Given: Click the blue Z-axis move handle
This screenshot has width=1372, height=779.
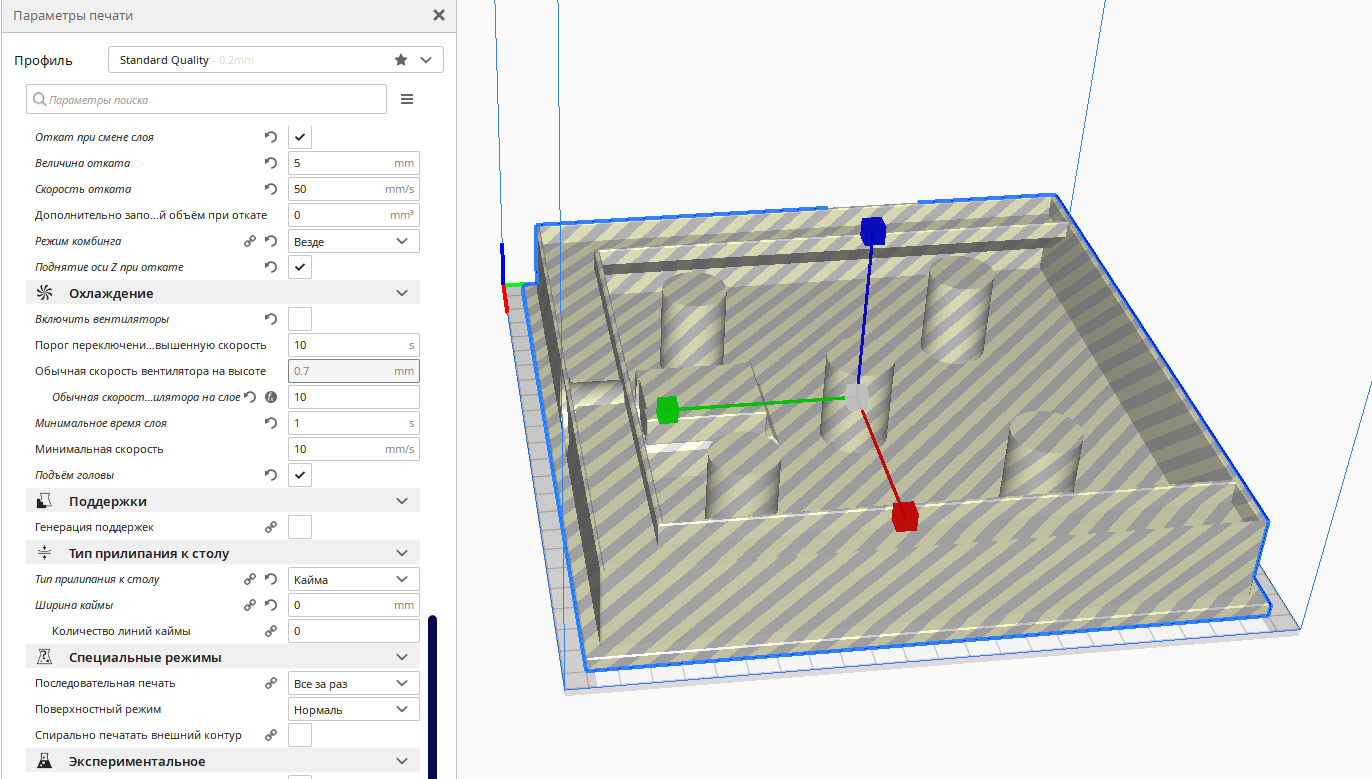Looking at the screenshot, I should tap(873, 231).
